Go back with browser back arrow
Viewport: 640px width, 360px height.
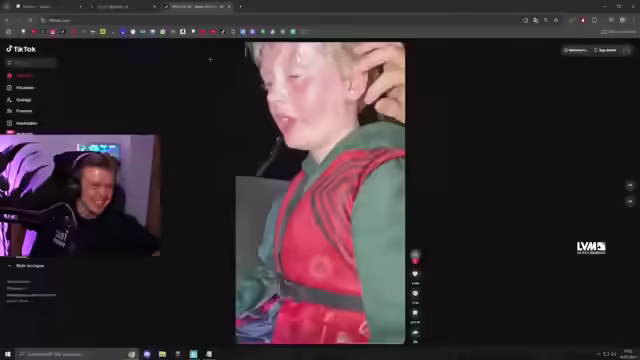click(7, 20)
